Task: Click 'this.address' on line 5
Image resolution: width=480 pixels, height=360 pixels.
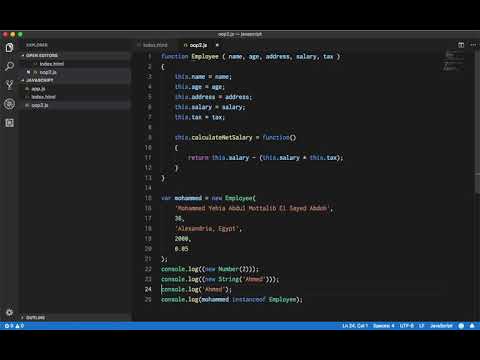Action: 195,97
